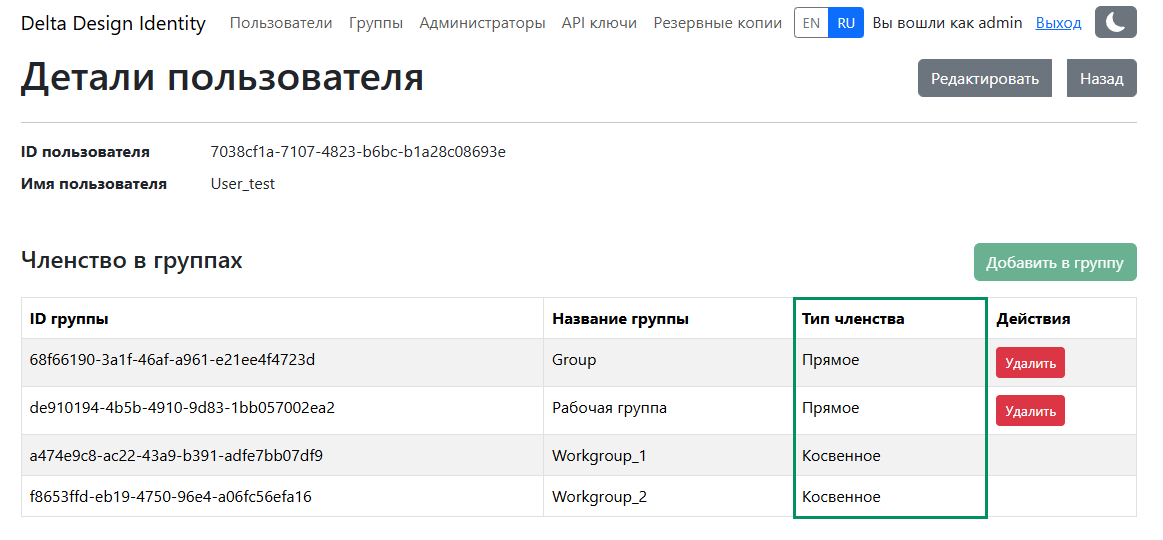Viewport: 1163px width, 540px height.
Task: Click the Название группы column header
Action: (620, 319)
